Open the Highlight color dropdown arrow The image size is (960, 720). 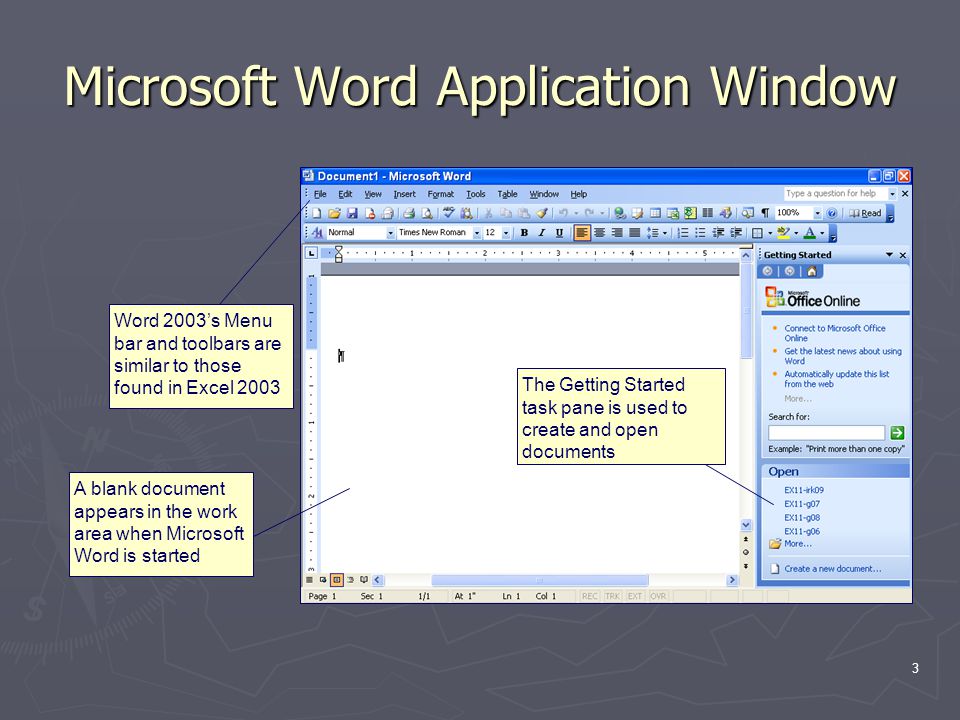[796, 233]
